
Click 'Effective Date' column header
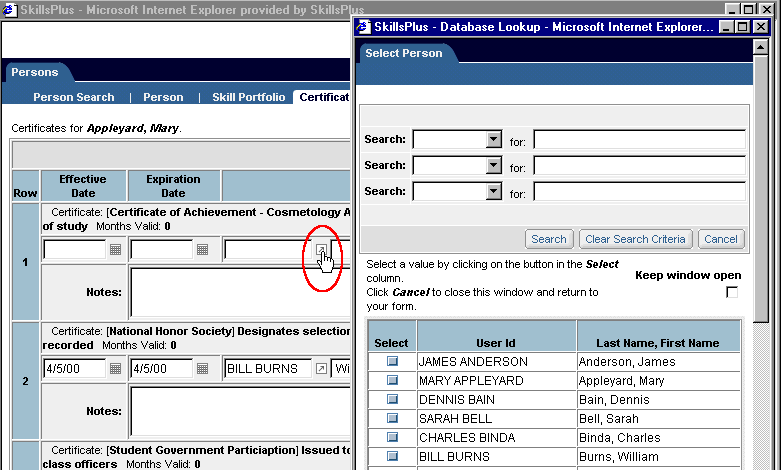pyautogui.click(x=83, y=186)
